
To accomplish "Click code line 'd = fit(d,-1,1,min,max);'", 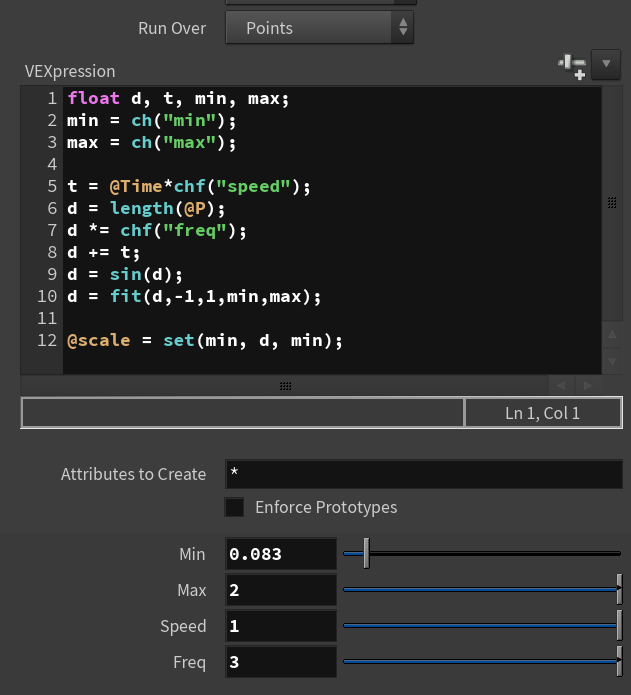I will tap(194, 297).
